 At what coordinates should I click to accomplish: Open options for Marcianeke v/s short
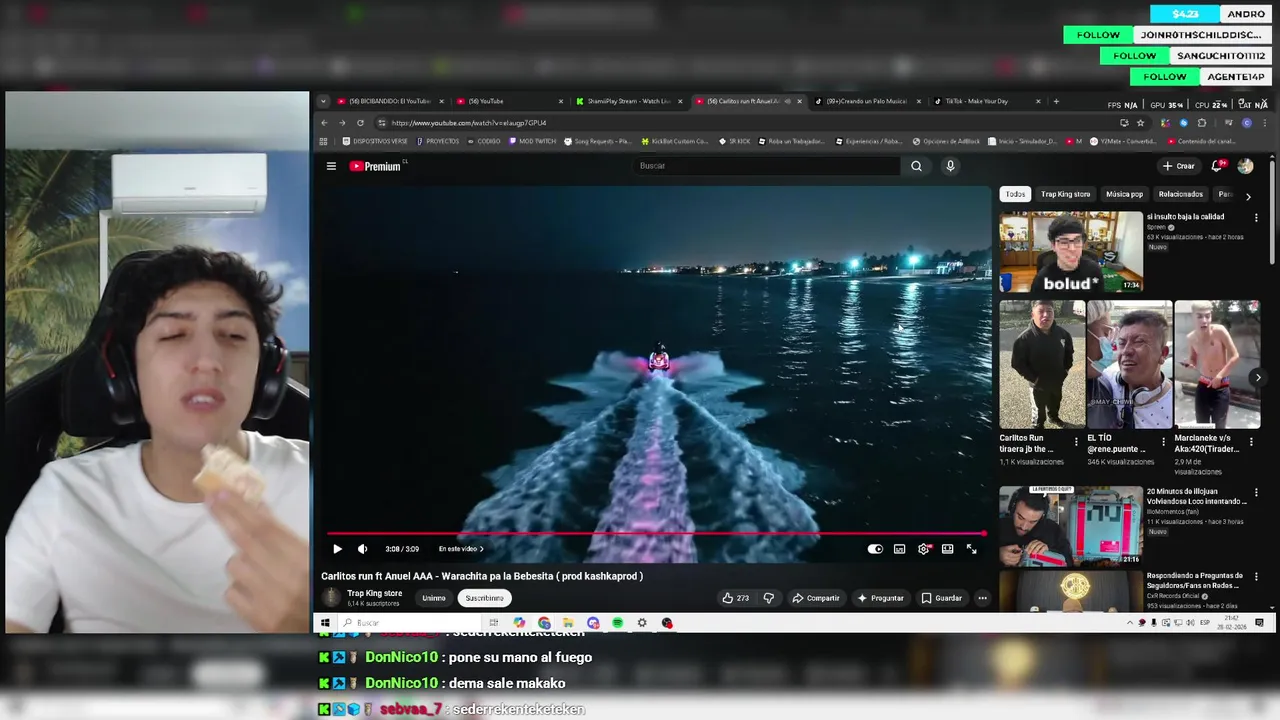click(1252, 441)
